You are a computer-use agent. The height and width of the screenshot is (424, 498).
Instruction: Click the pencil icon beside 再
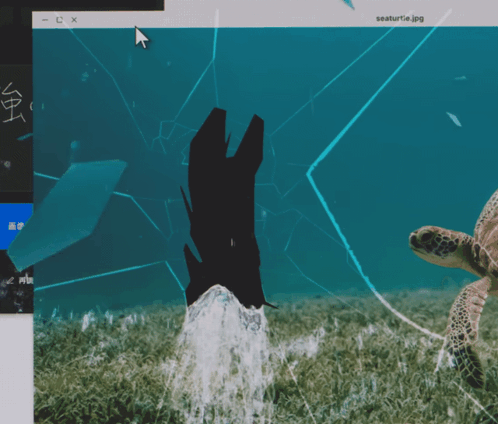click(x=10, y=281)
